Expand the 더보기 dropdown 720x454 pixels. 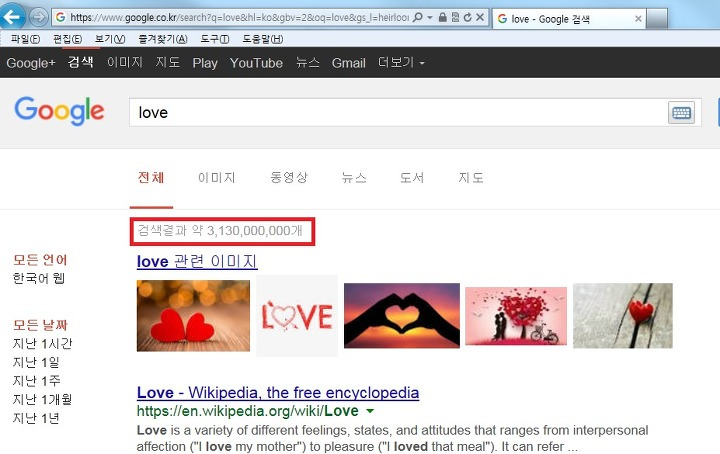tap(401, 62)
